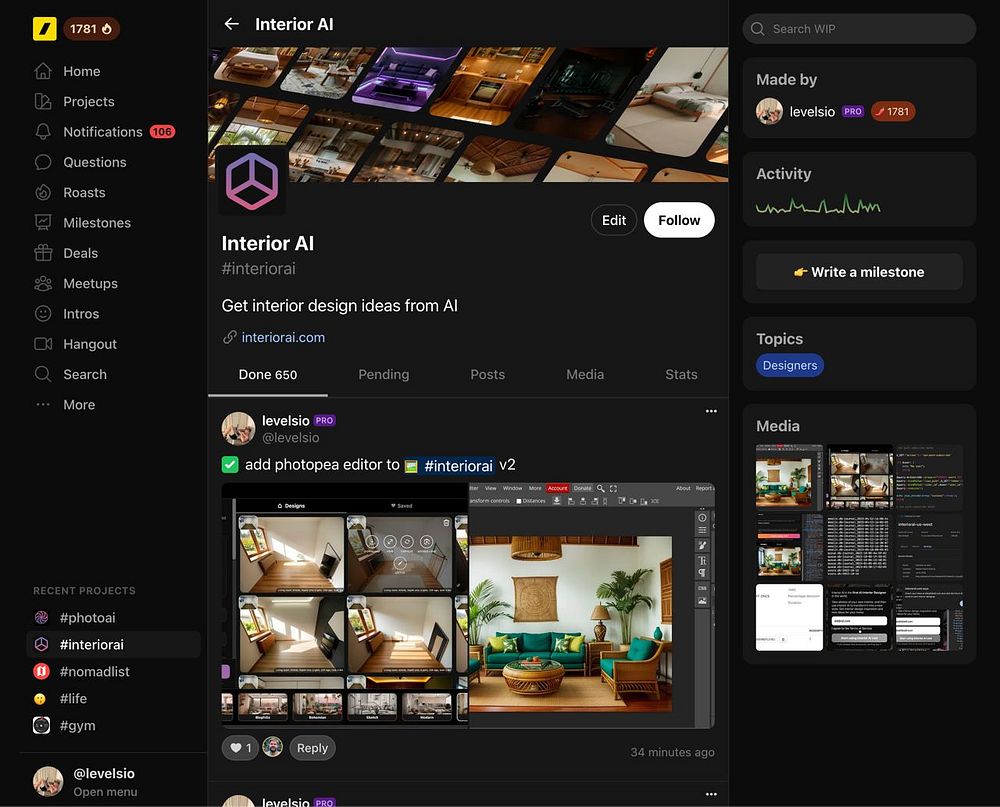Viewport: 1000px width, 807px height.
Task: Click the Search WIP input field
Action: click(859, 29)
